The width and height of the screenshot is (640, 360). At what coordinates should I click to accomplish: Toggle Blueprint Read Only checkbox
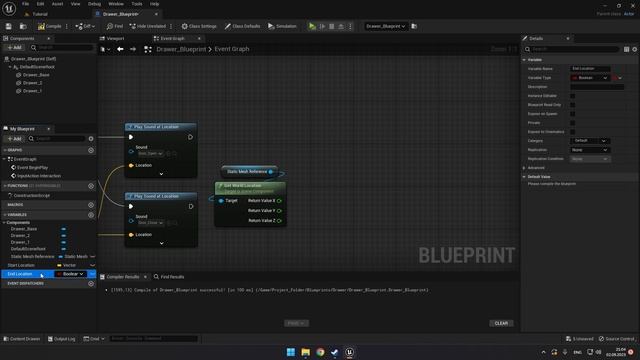pyautogui.click(x=573, y=105)
